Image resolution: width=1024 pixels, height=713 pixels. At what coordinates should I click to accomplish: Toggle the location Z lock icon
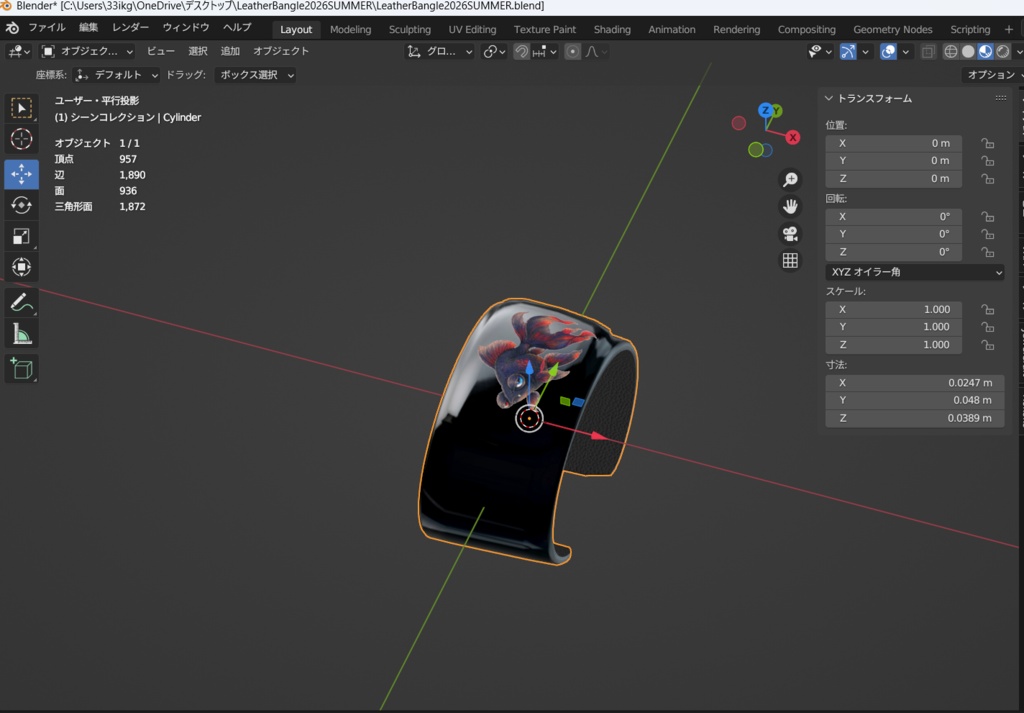pos(987,178)
